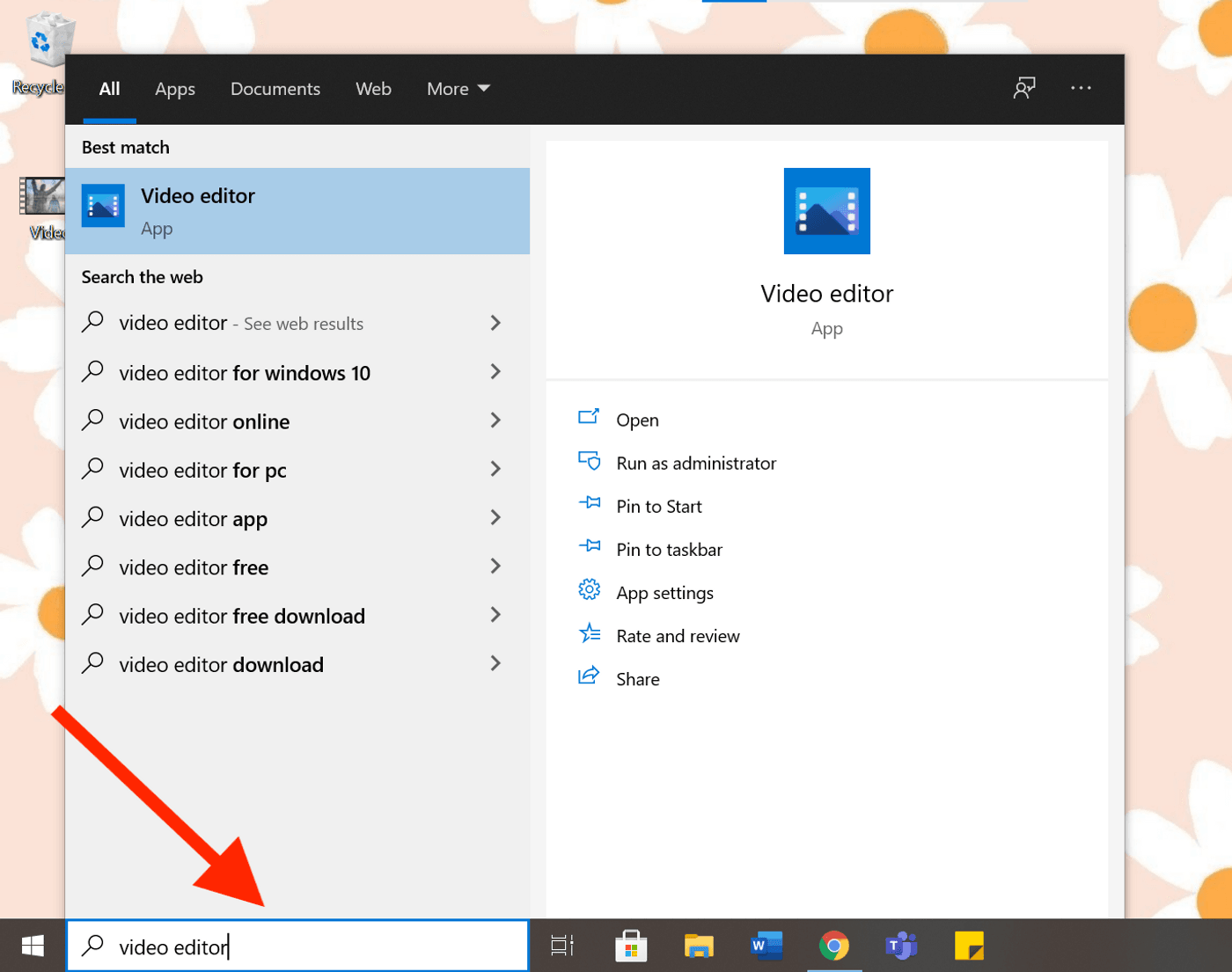This screenshot has height=972, width=1232.
Task: Switch to the Apps tab
Action: 174,88
